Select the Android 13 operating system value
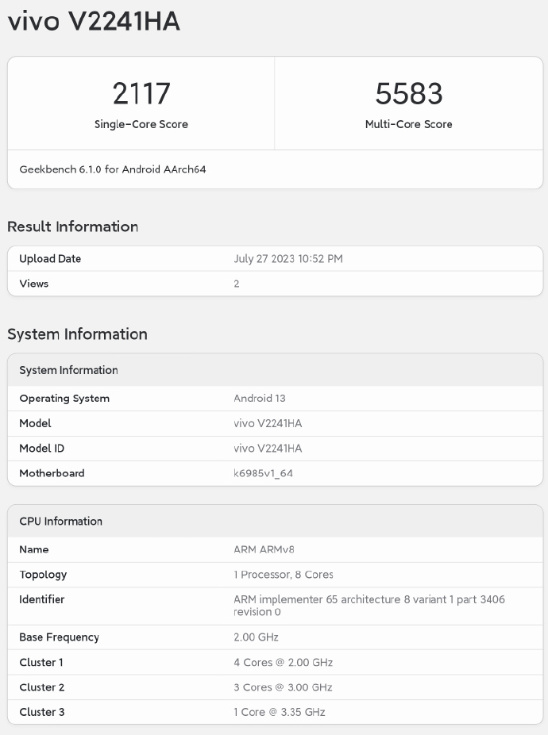548x735 pixels. tap(259, 398)
